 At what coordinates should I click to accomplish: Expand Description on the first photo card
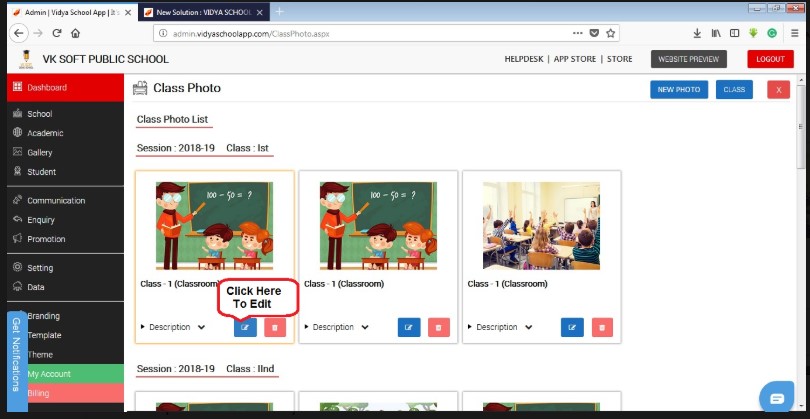(173, 327)
